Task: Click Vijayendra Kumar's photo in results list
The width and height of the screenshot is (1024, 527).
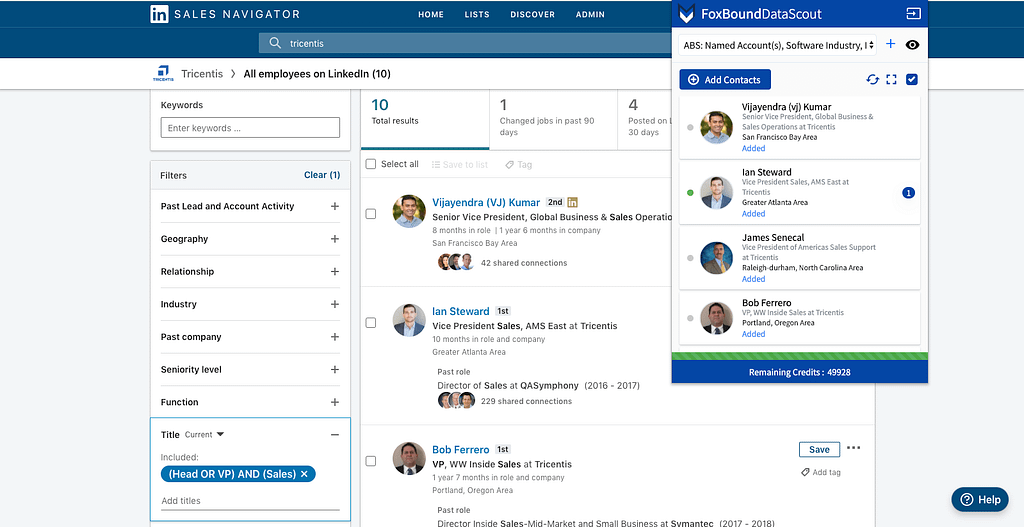Action: (409, 211)
